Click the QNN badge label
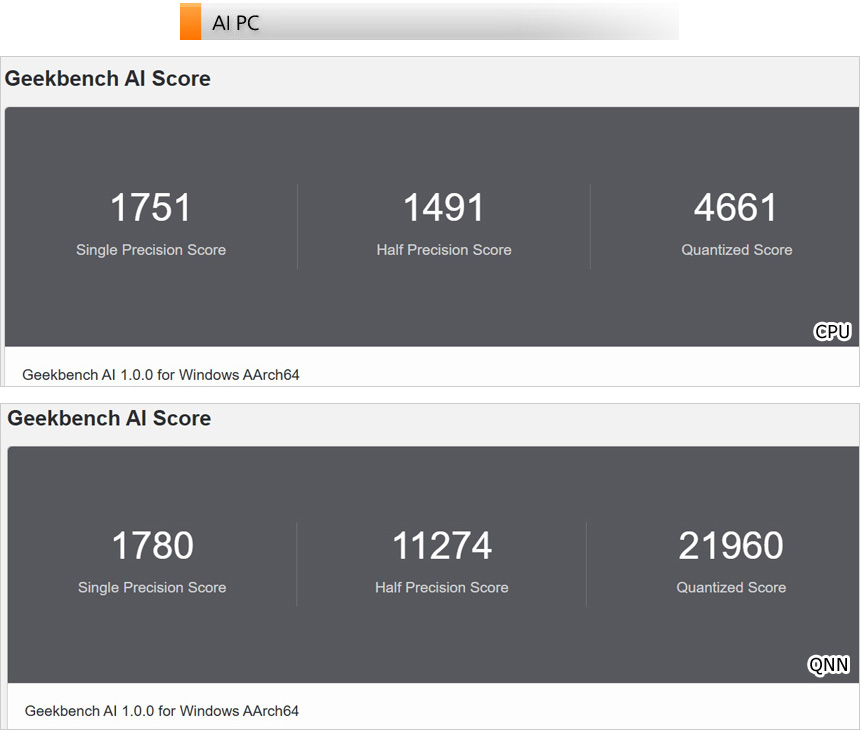This screenshot has height=733, width=860. tap(829, 666)
